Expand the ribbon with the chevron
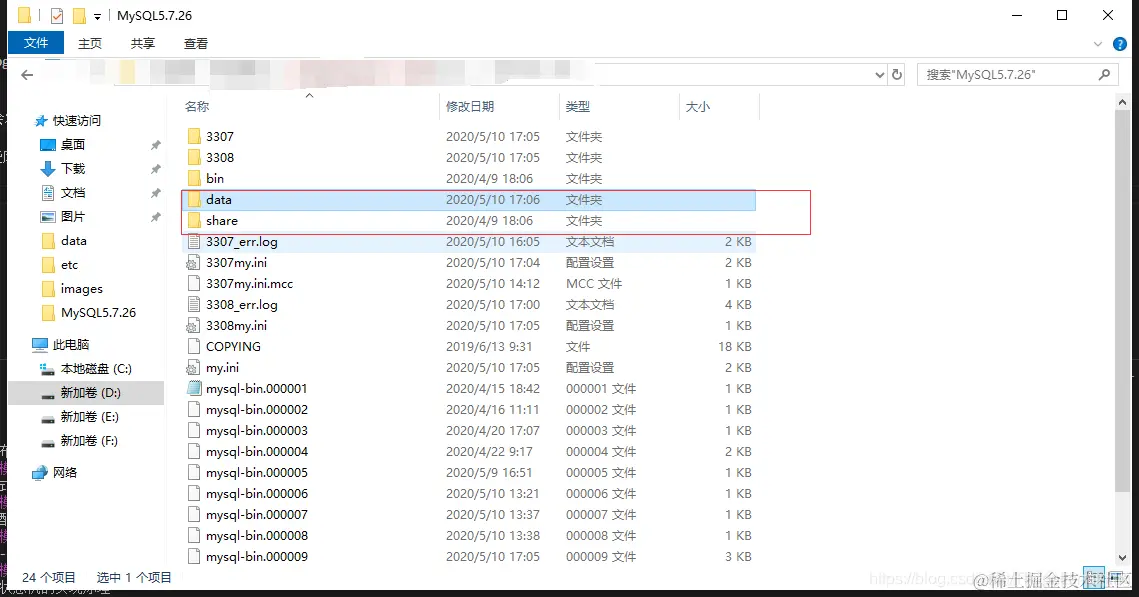Screen dimensions: 1139x597 [1098, 44]
